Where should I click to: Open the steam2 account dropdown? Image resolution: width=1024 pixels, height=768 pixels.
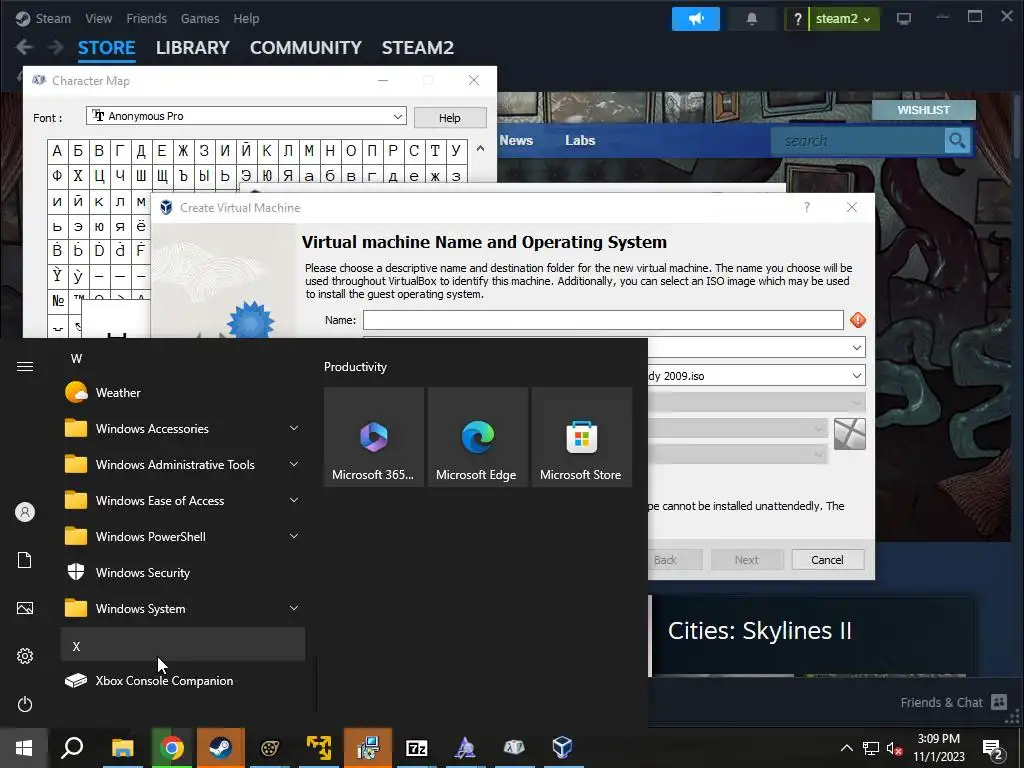coord(843,19)
